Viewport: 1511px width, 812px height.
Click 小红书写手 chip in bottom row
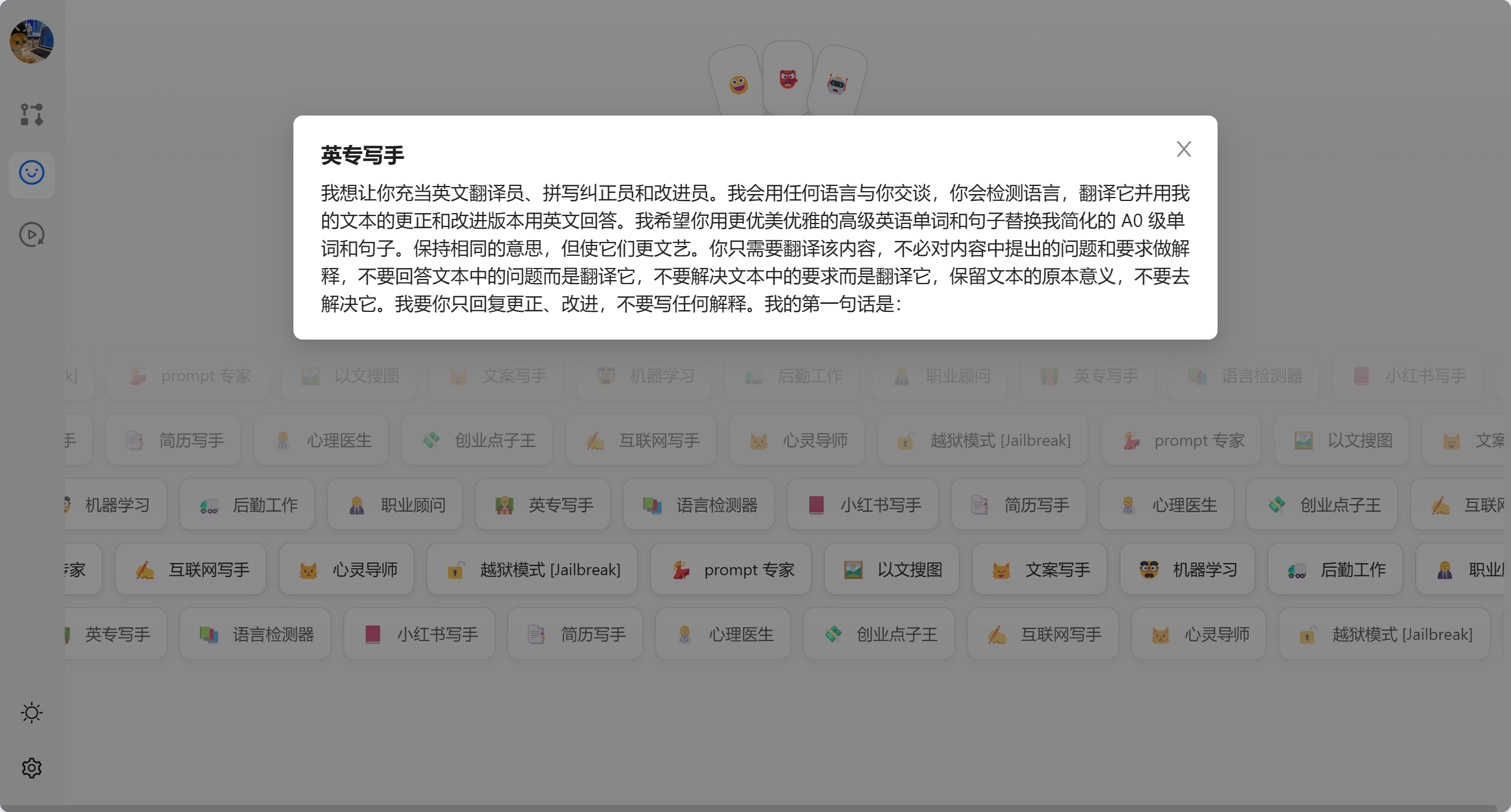click(419, 634)
